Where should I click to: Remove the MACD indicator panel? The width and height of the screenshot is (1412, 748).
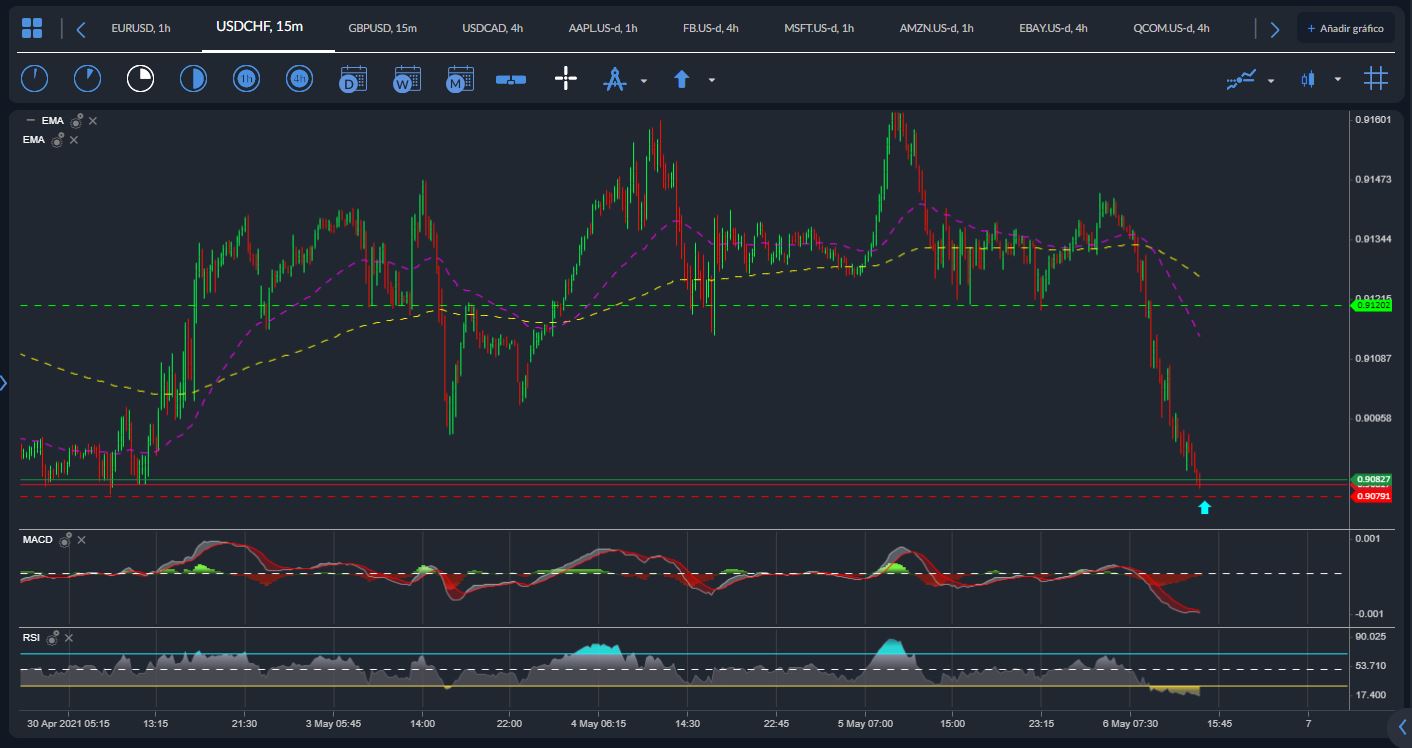[82, 540]
